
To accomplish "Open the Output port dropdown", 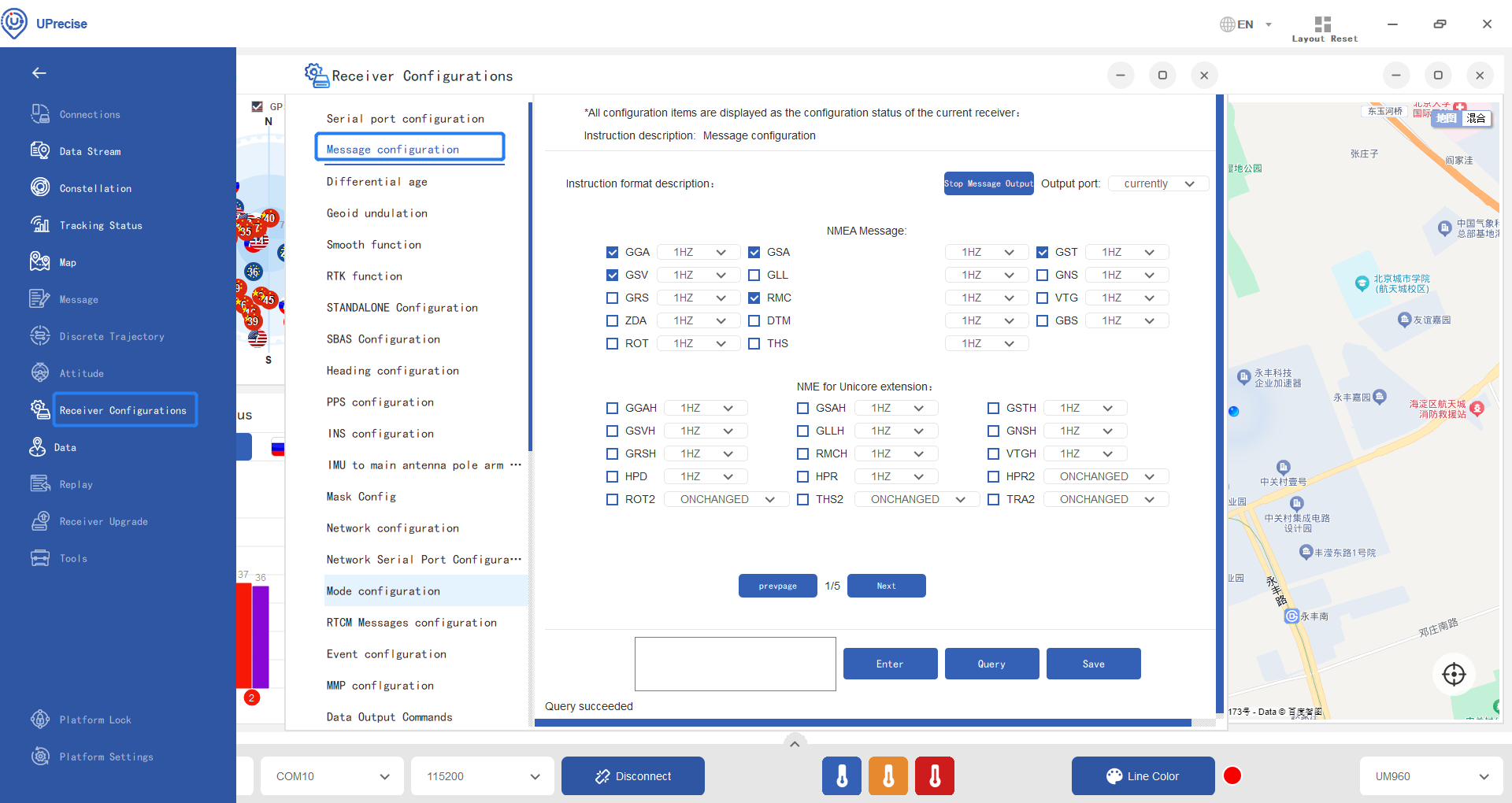I will [1158, 184].
